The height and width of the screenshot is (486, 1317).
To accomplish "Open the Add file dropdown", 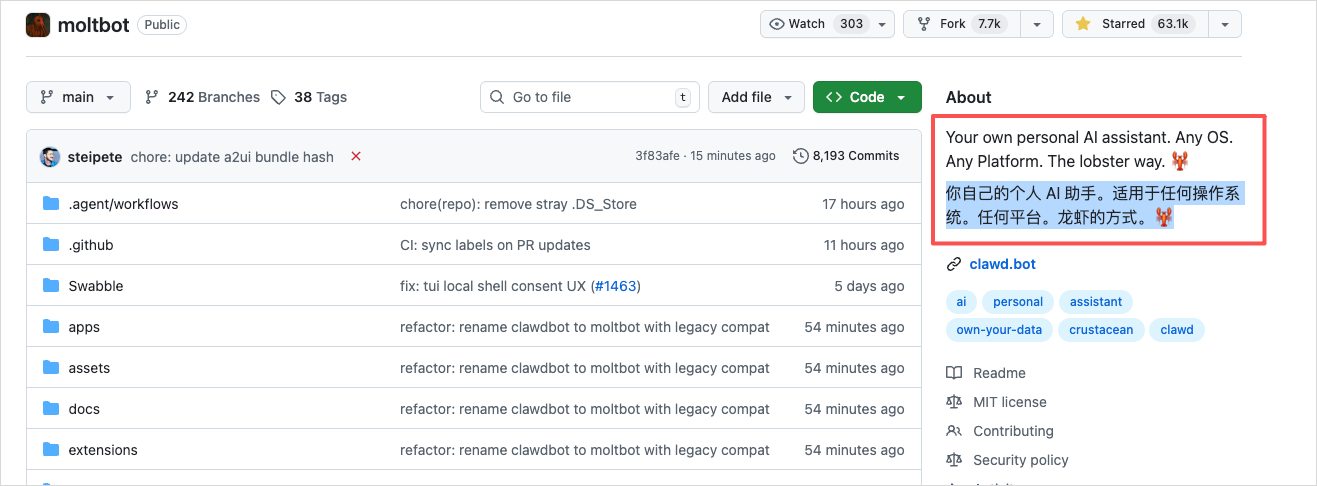I will pyautogui.click(x=756, y=97).
